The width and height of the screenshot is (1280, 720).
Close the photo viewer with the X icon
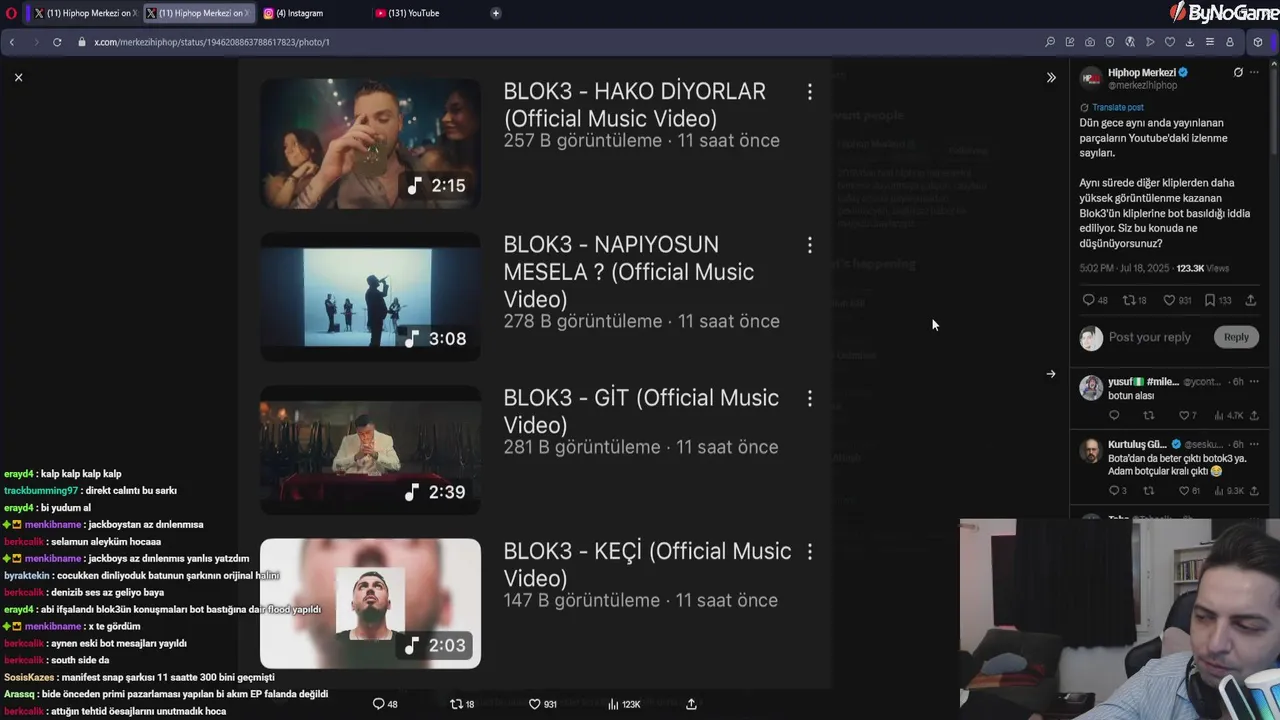pos(18,77)
